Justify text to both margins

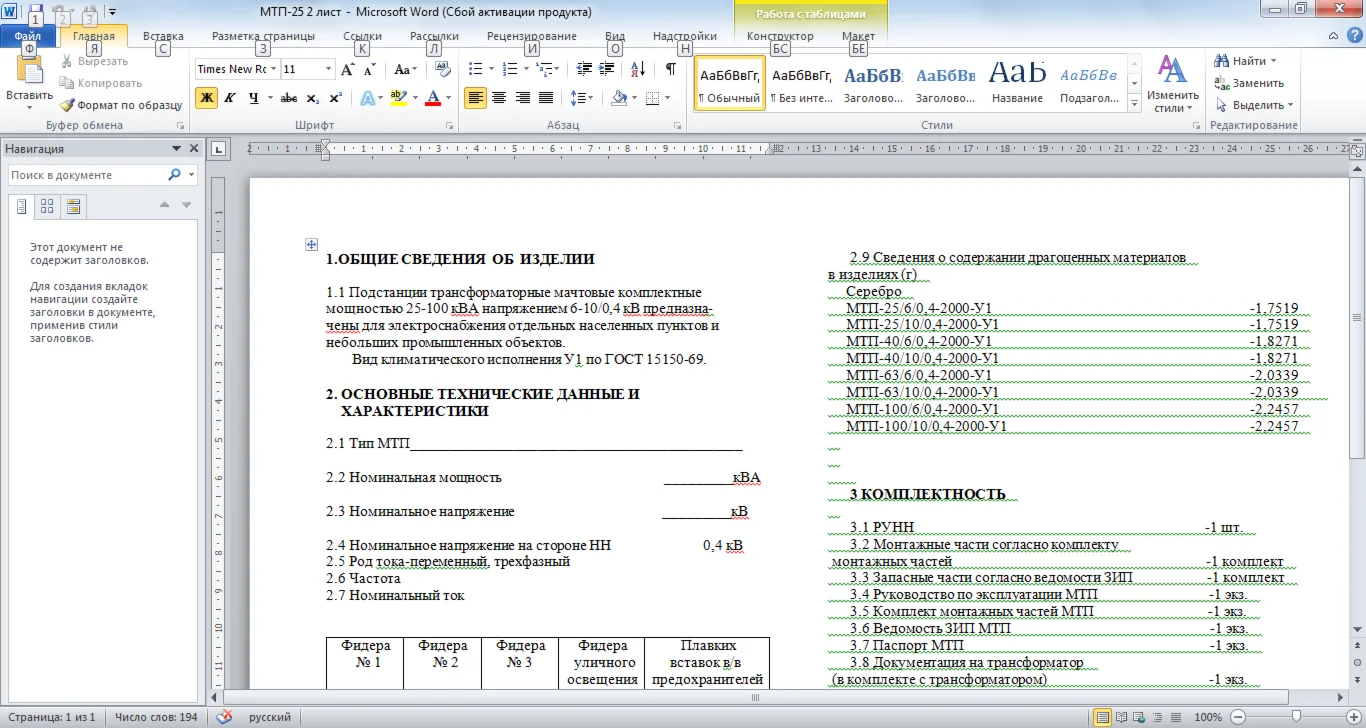546,98
